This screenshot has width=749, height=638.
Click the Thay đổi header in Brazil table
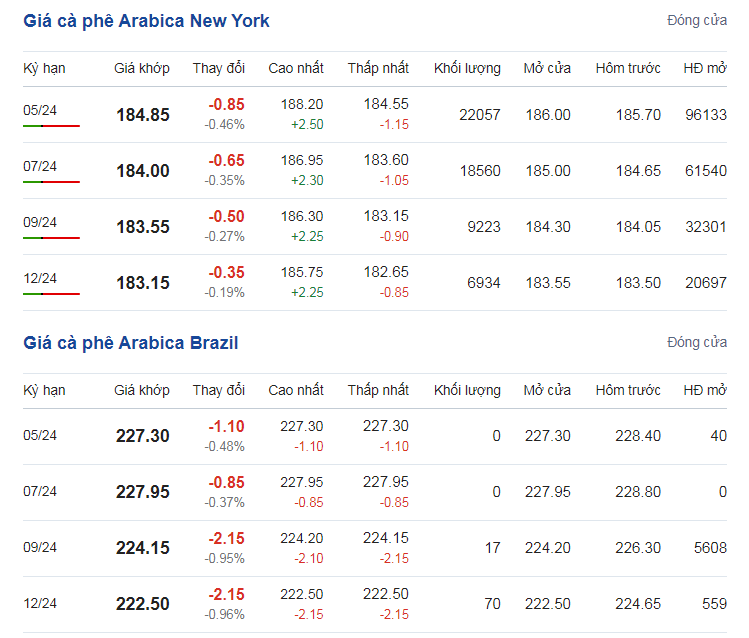(x=219, y=390)
